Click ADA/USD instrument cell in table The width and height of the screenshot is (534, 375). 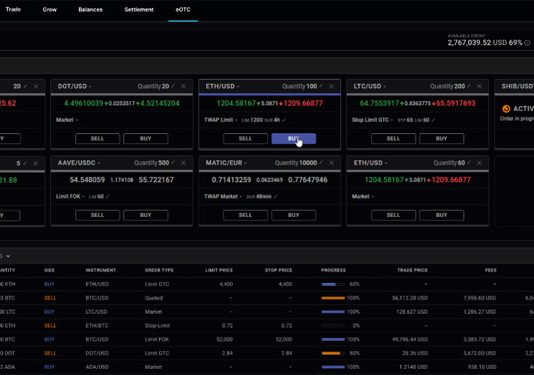pos(97,367)
